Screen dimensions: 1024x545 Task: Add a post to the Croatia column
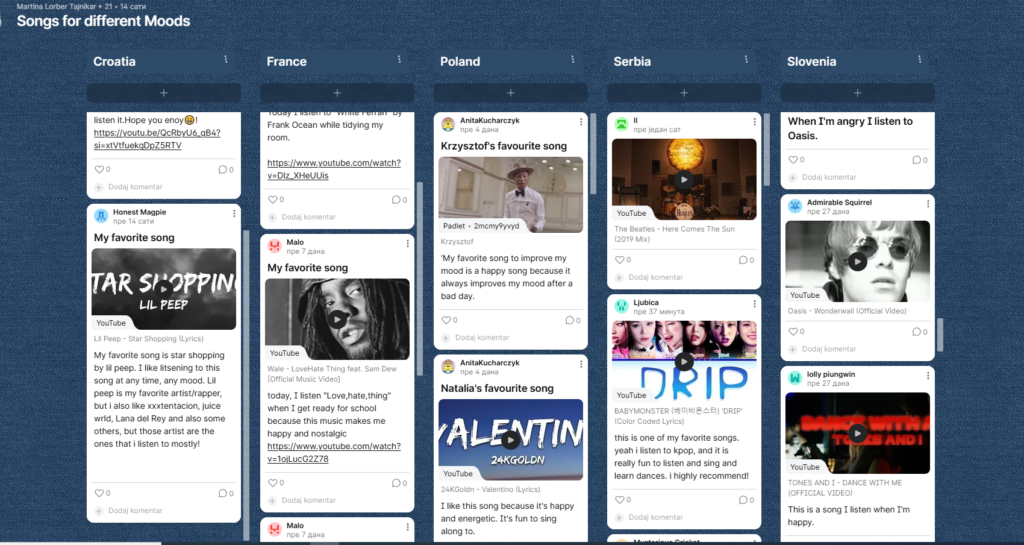click(163, 93)
